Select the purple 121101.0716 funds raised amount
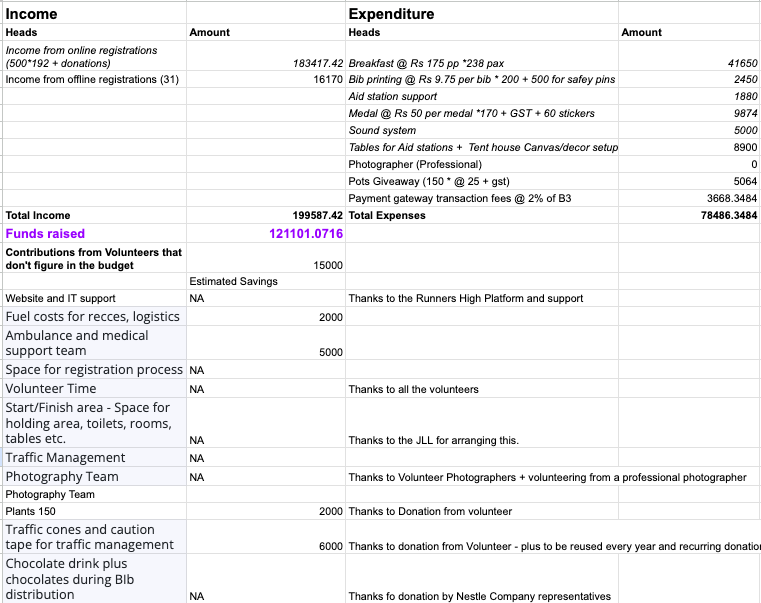Viewport: 761px width, 603px height. tap(306, 234)
